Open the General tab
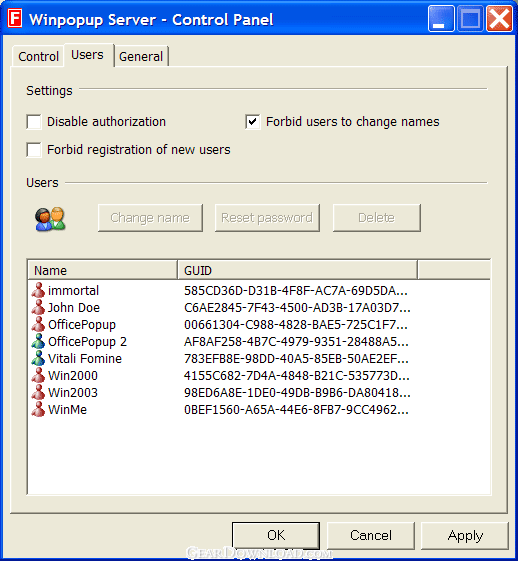Viewport: 518px width, 561px height. click(x=141, y=57)
